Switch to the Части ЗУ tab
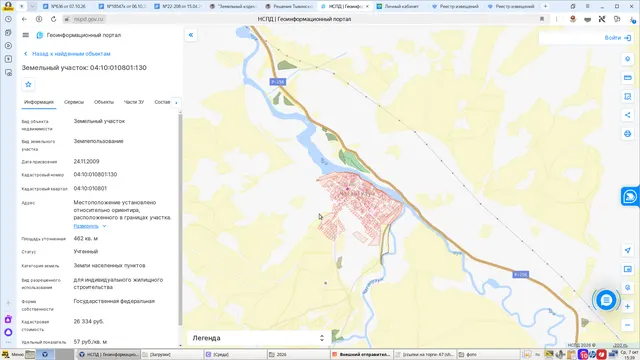This screenshot has width=640, height=360. pos(134,102)
